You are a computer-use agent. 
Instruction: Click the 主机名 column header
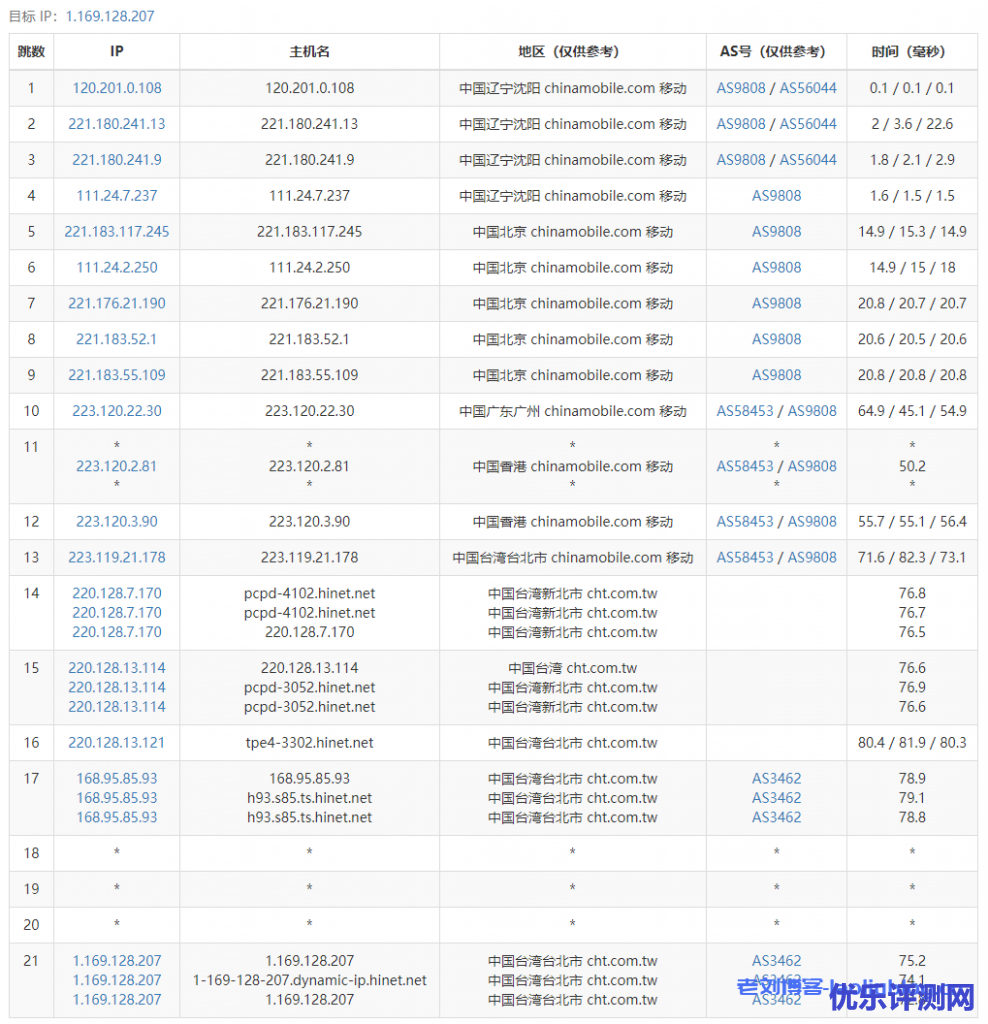[x=309, y=52]
